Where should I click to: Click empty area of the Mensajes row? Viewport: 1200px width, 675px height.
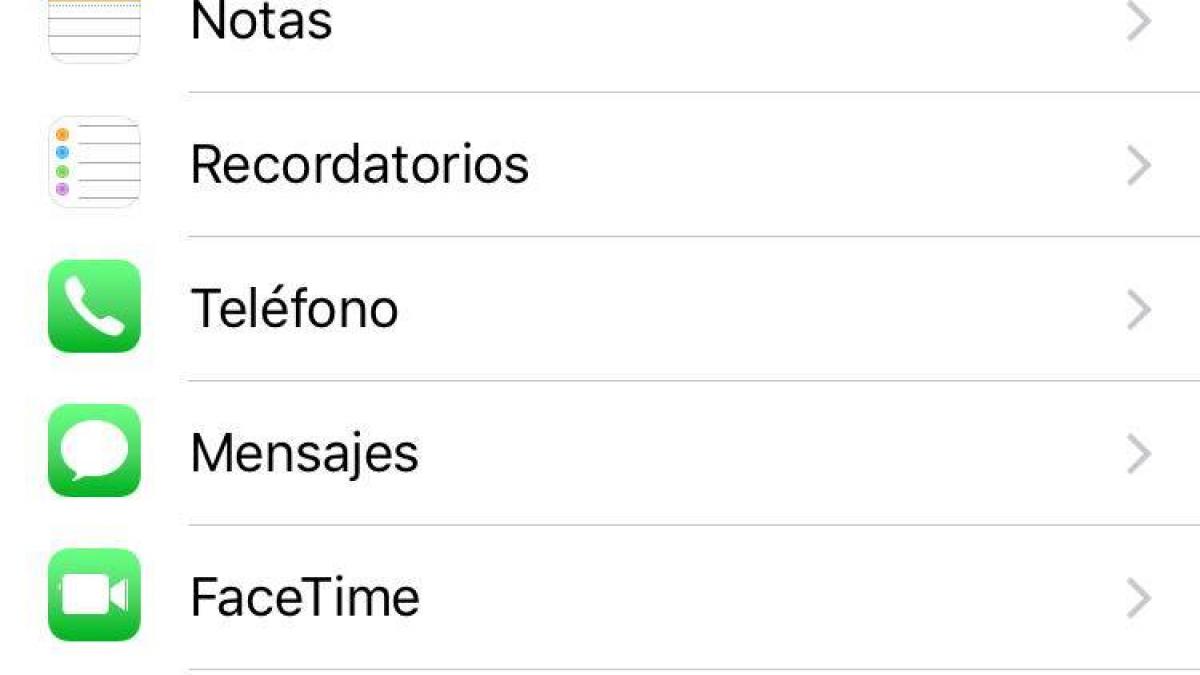coord(770,453)
